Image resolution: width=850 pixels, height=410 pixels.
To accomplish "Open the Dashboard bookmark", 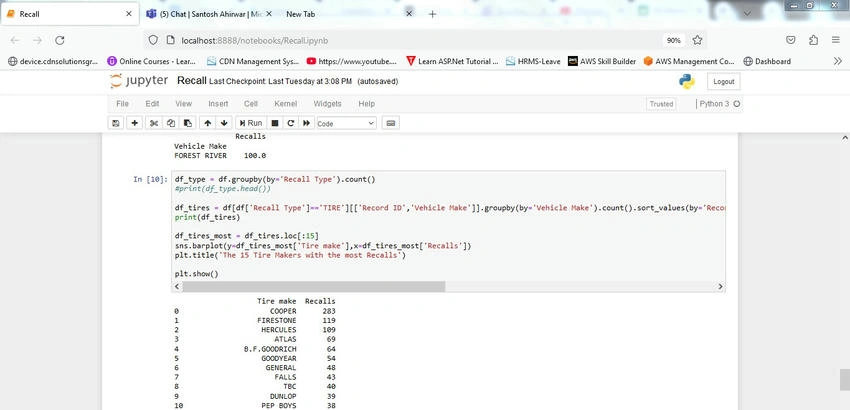I will tap(767, 61).
